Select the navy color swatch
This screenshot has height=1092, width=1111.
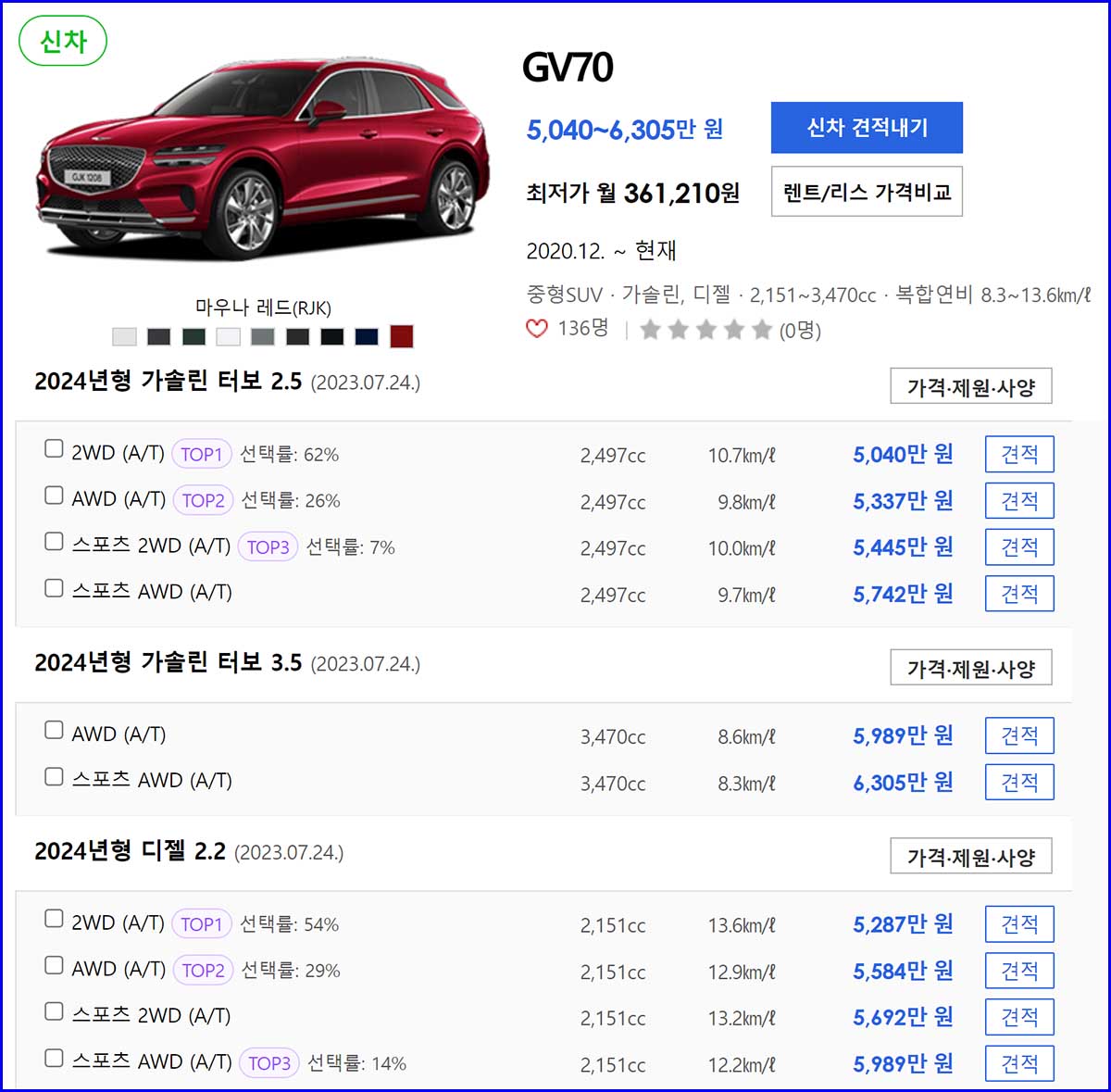(367, 336)
